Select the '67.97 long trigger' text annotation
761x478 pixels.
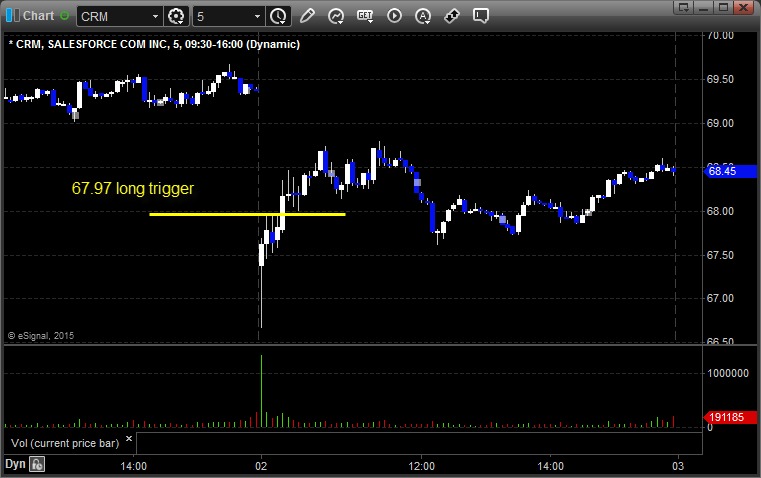(132, 188)
